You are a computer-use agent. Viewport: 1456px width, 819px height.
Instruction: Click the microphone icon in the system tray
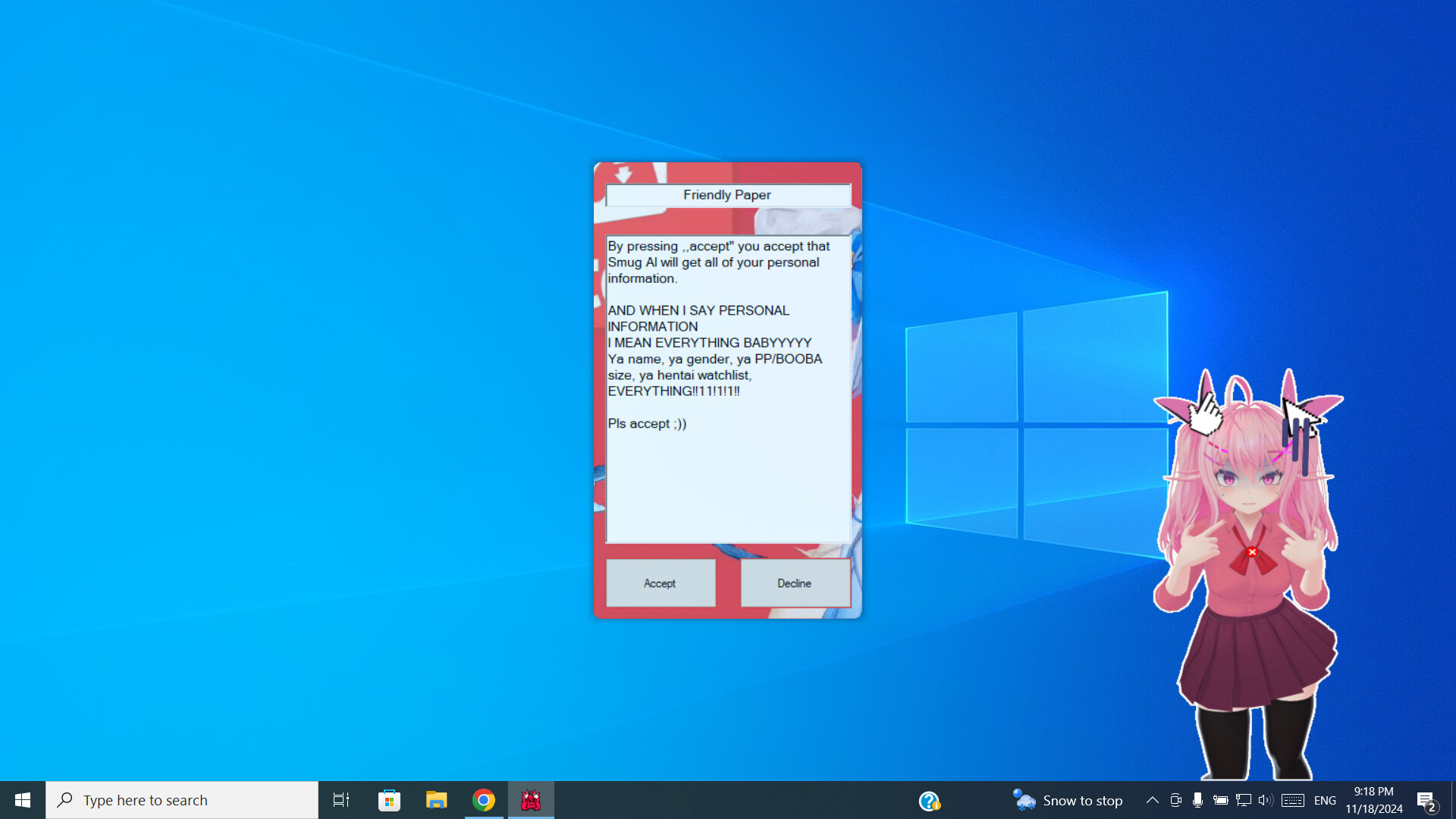coord(1197,799)
